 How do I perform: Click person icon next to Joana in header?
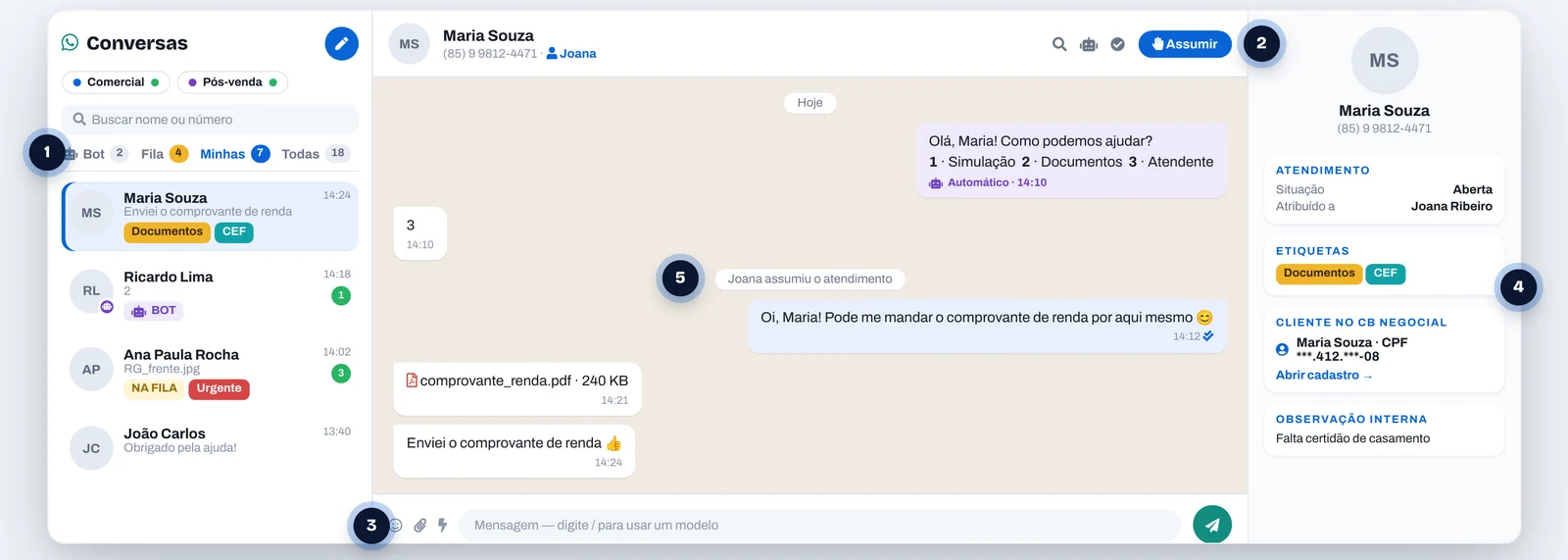tap(552, 54)
